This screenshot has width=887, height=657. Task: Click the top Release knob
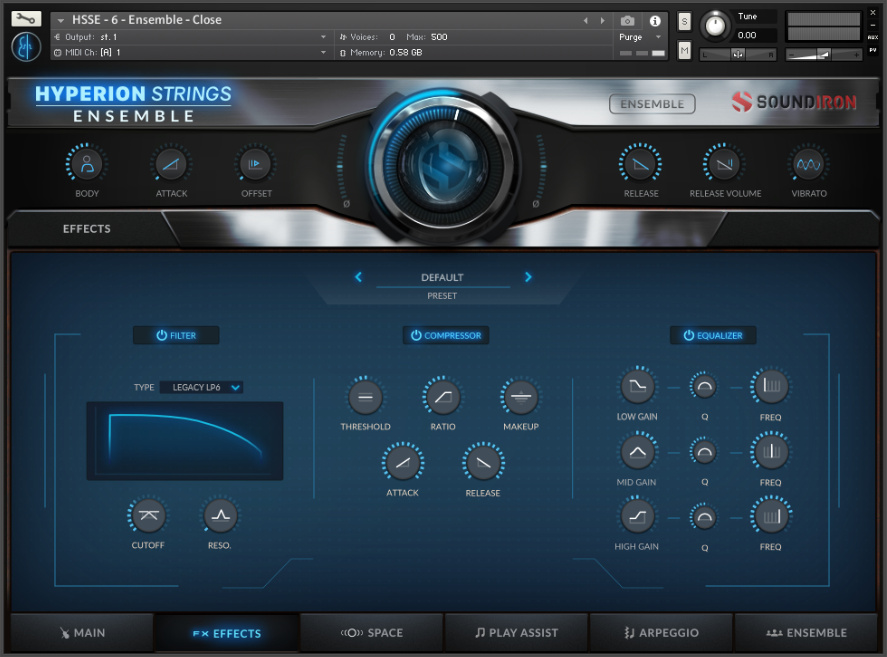[640, 164]
